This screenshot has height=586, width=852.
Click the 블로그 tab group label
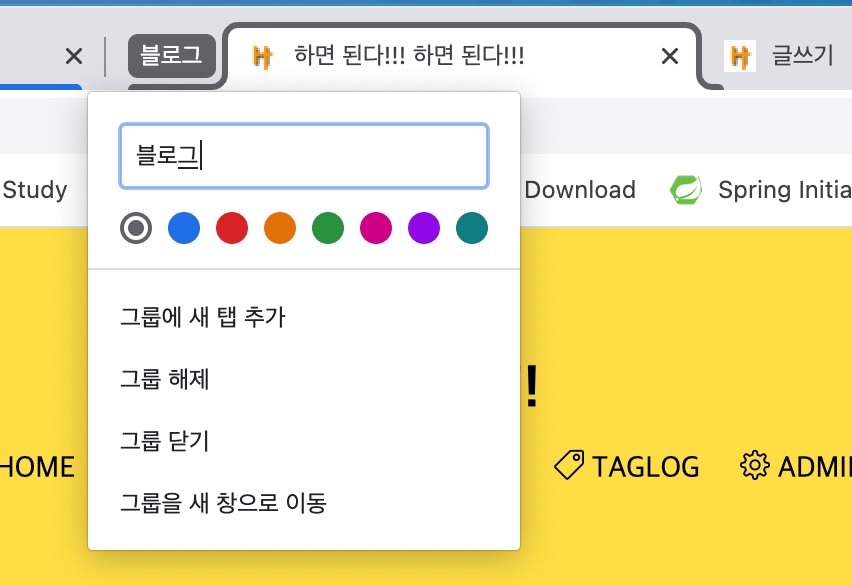(172, 55)
